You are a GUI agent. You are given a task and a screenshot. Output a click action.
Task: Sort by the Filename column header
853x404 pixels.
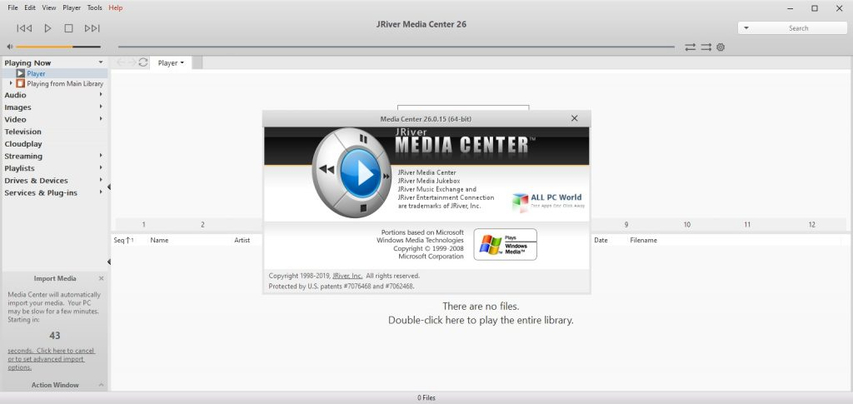(644, 240)
